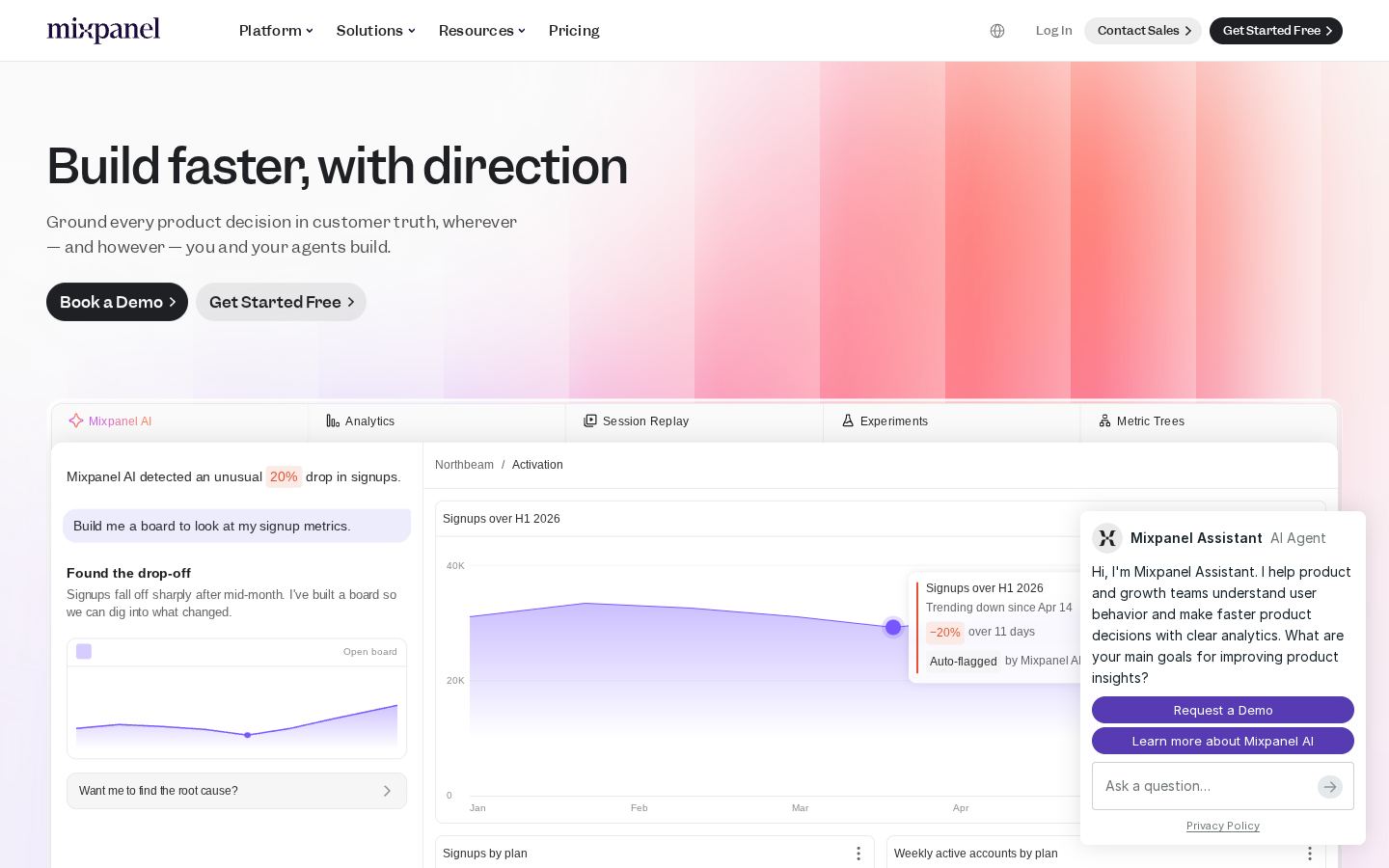The height and width of the screenshot is (868, 1389).
Task: Click 'Weekly active accounts by plan' title
Action: (x=976, y=854)
